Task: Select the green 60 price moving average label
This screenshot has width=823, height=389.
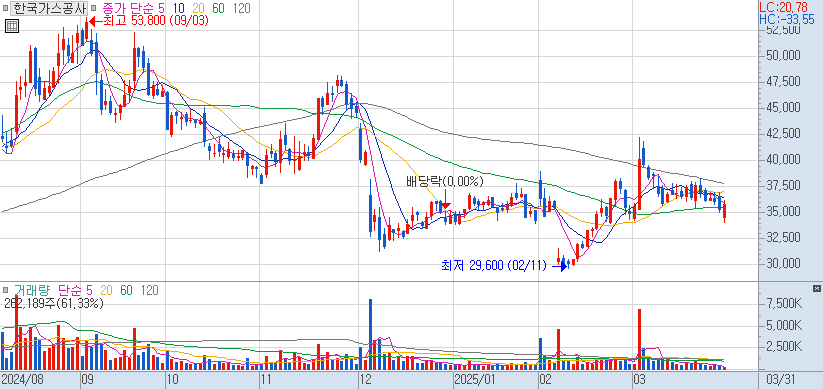Action: coord(219,8)
